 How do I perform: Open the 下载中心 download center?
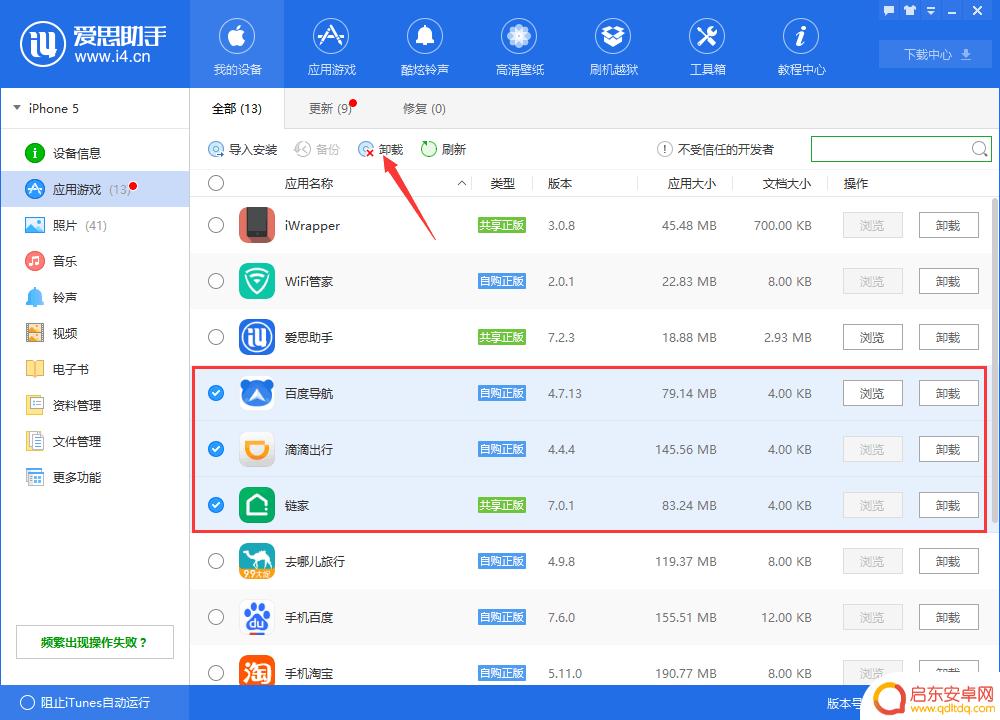tap(937, 54)
